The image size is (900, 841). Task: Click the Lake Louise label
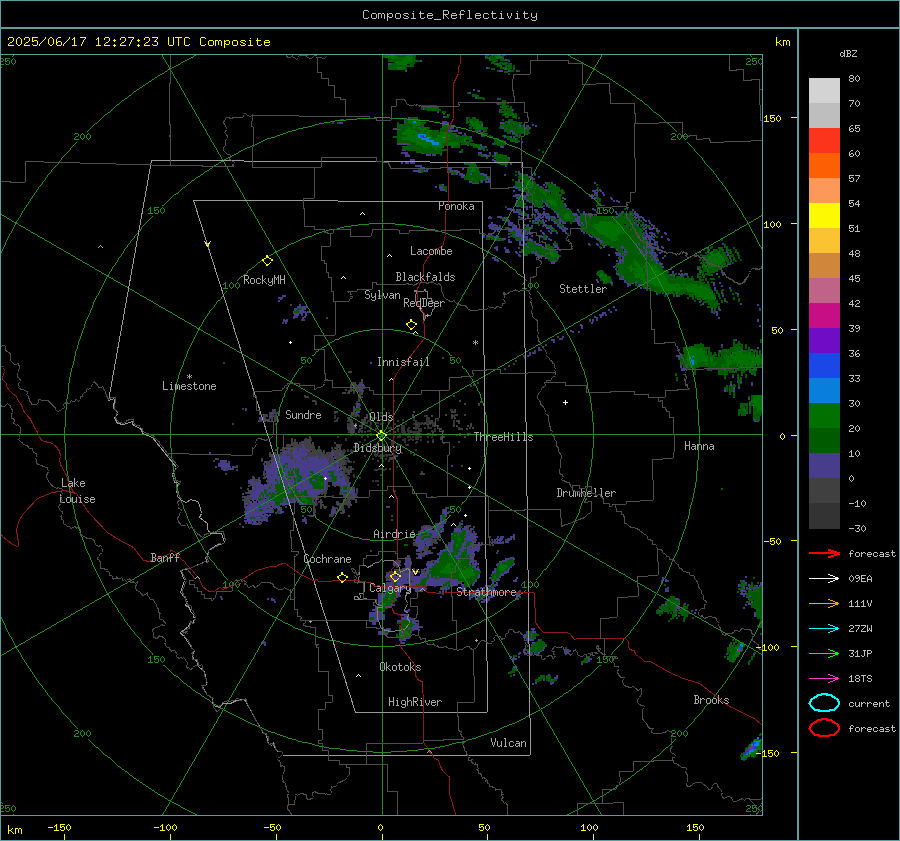click(77, 491)
